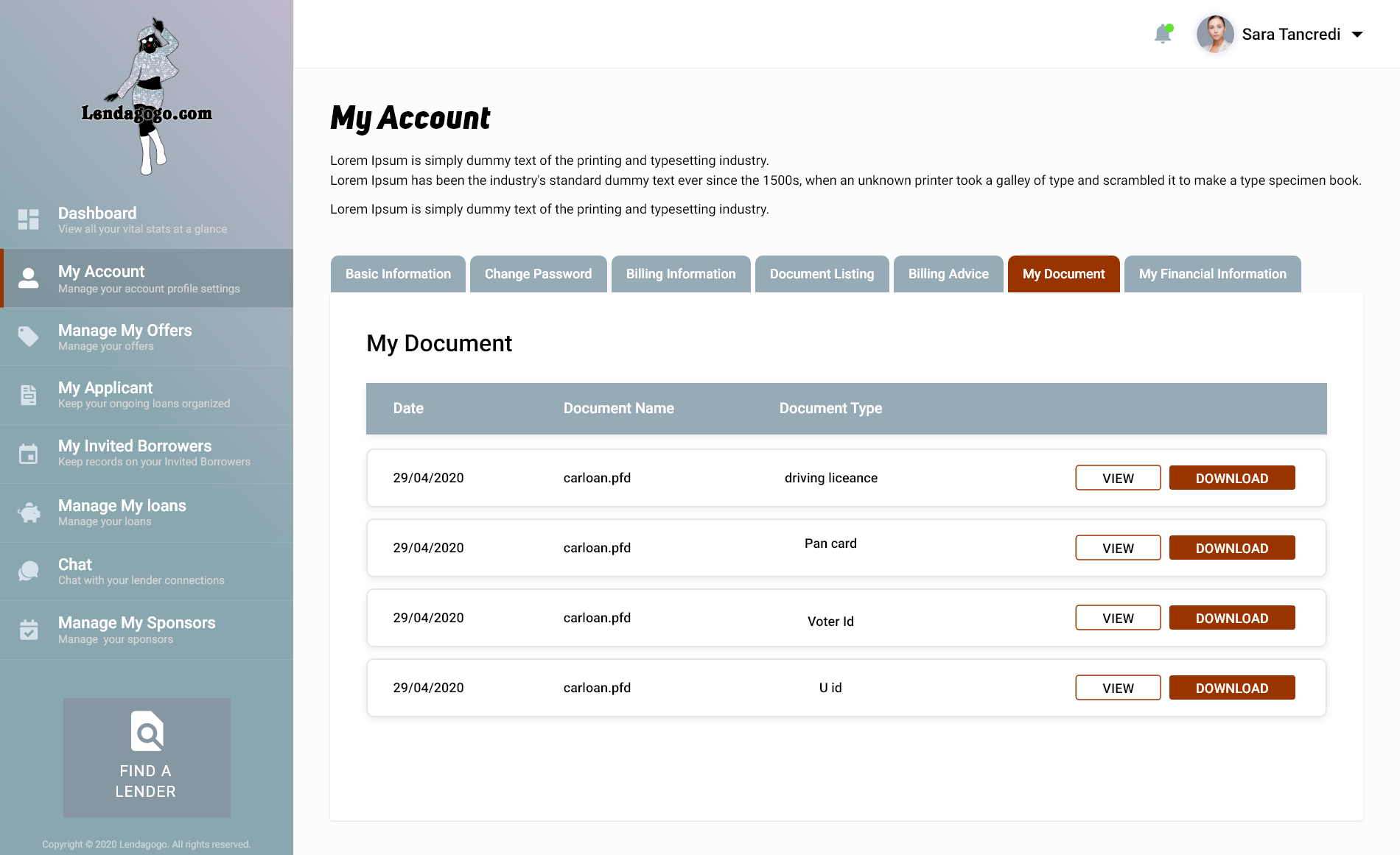Expand the Sara Tancredi user dropdown arrow

[1357, 35]
